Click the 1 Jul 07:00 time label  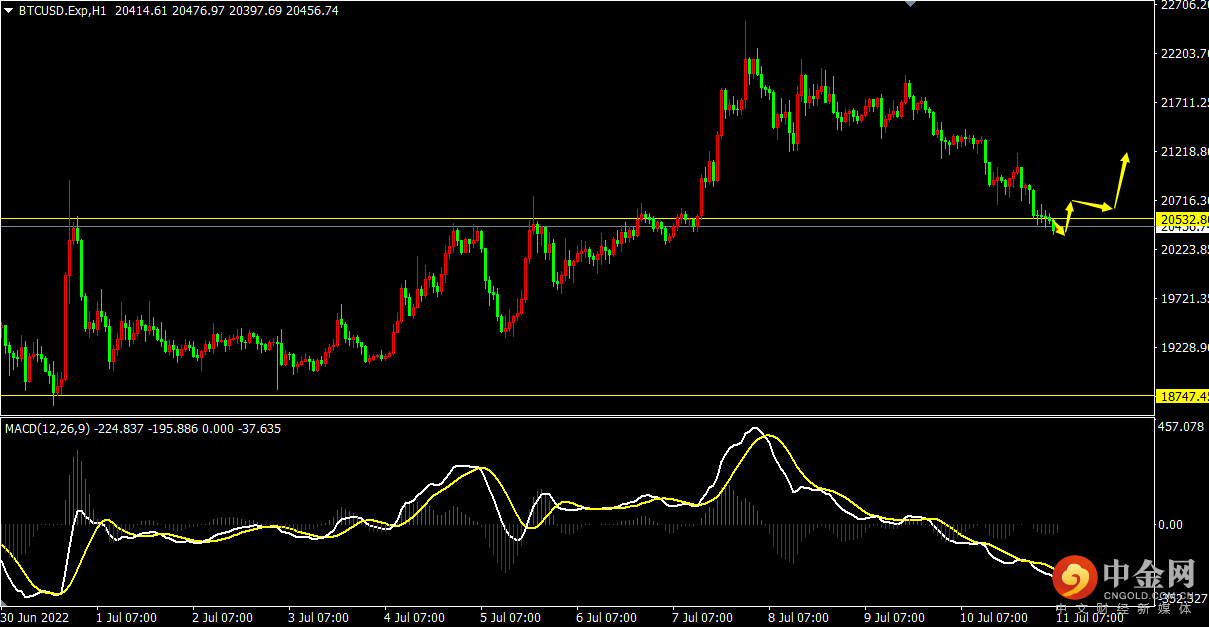[125, 617]
